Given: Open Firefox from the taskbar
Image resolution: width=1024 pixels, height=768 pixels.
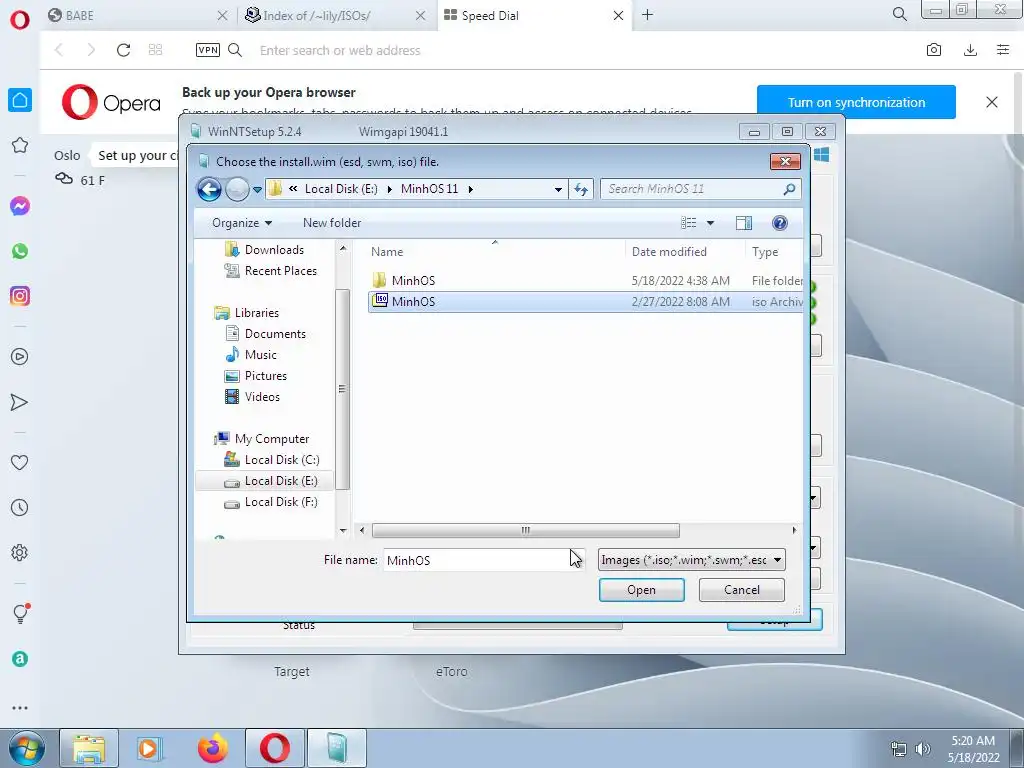Looking at the screenshot, I should [213, 748].
